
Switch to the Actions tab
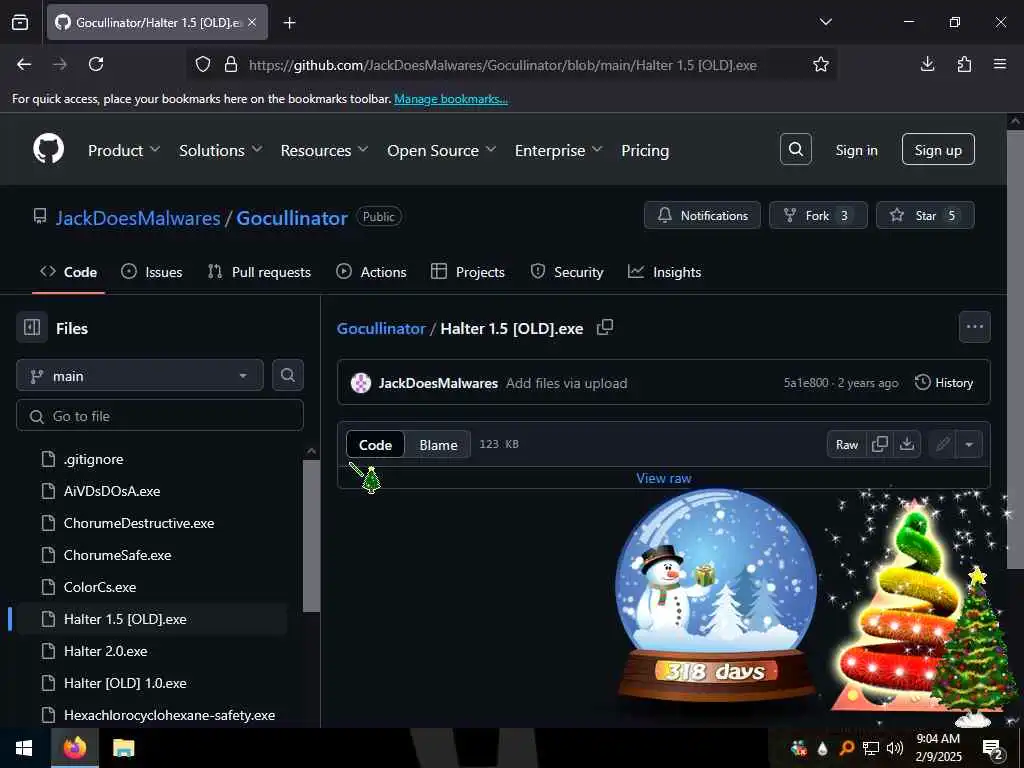pyautogui.click(x=371, y=272)
